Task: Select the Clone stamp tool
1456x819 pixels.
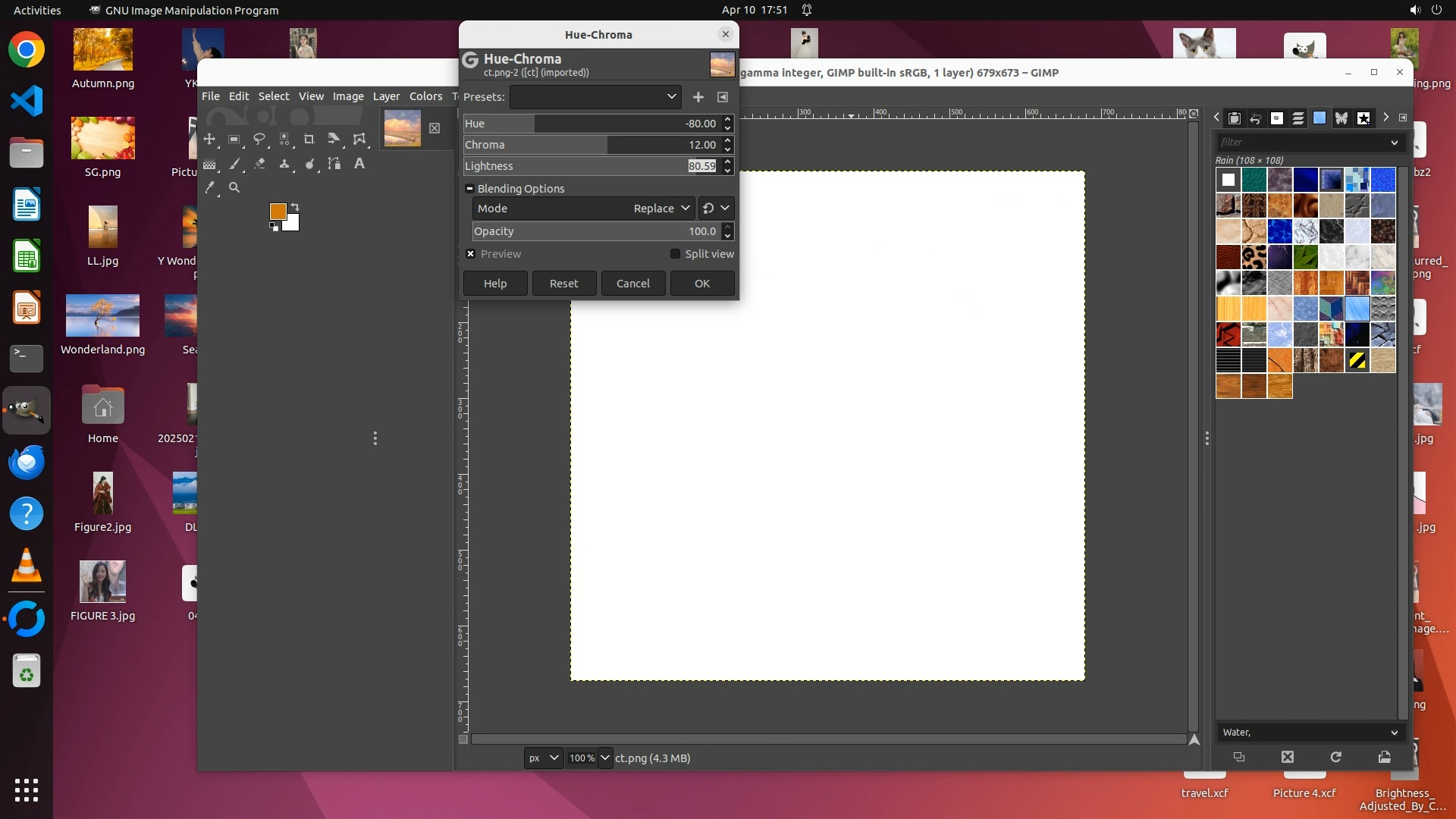Action: point(284,164)
